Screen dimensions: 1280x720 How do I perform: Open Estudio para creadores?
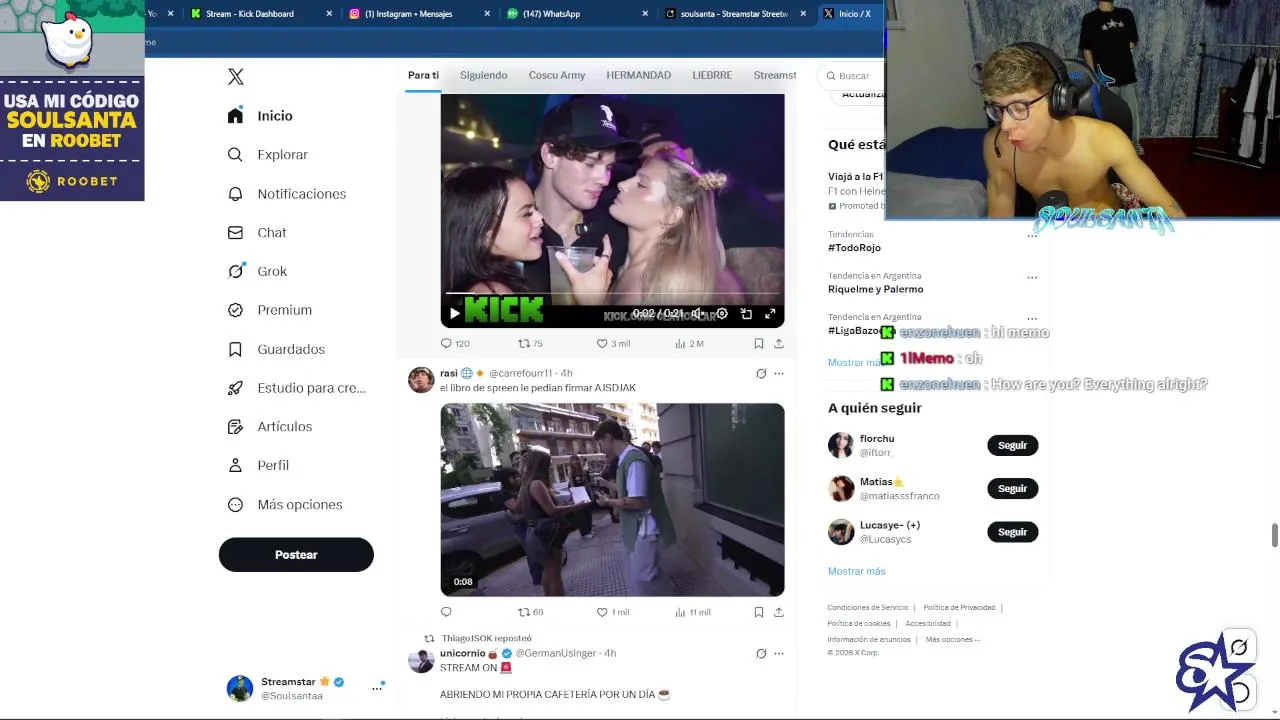[296, 388]
